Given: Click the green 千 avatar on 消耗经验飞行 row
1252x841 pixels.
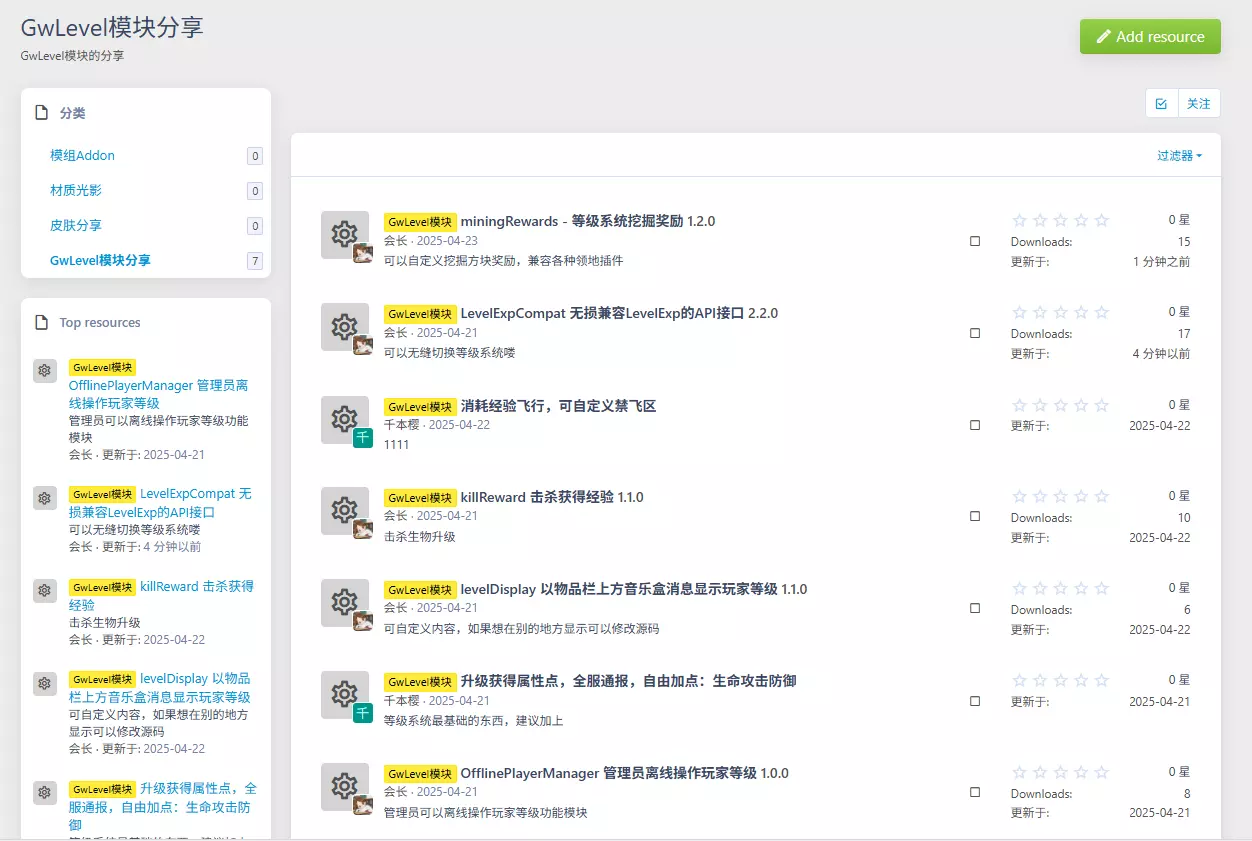Looking at the screenshot, I should pos(363,437).
